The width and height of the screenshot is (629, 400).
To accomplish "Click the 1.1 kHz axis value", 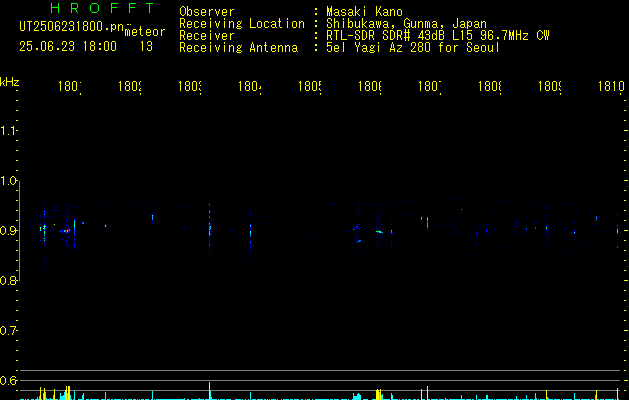I will click(8, 131).
